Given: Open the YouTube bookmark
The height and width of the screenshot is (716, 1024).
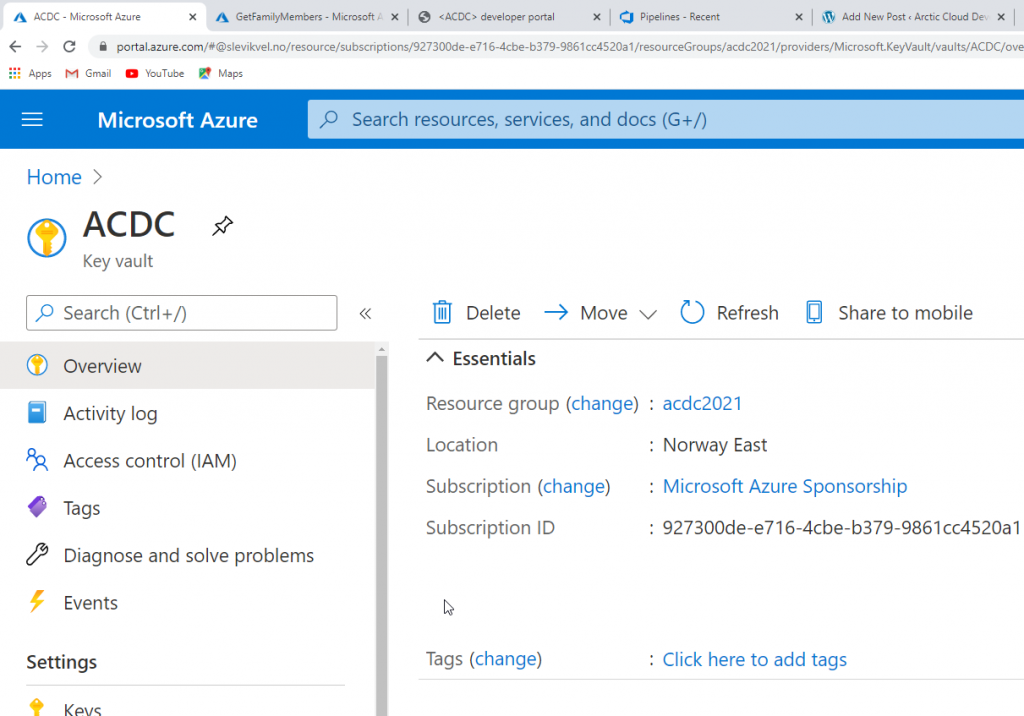Looking at the screenshot, I should coord(155,73).
